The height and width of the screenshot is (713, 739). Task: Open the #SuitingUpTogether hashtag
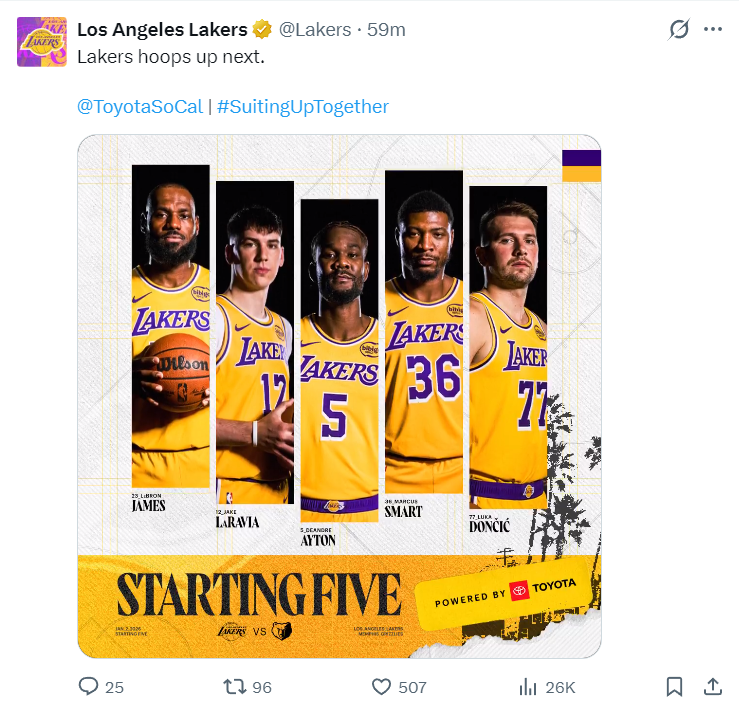pyautogui.click(x=302, y=106)
